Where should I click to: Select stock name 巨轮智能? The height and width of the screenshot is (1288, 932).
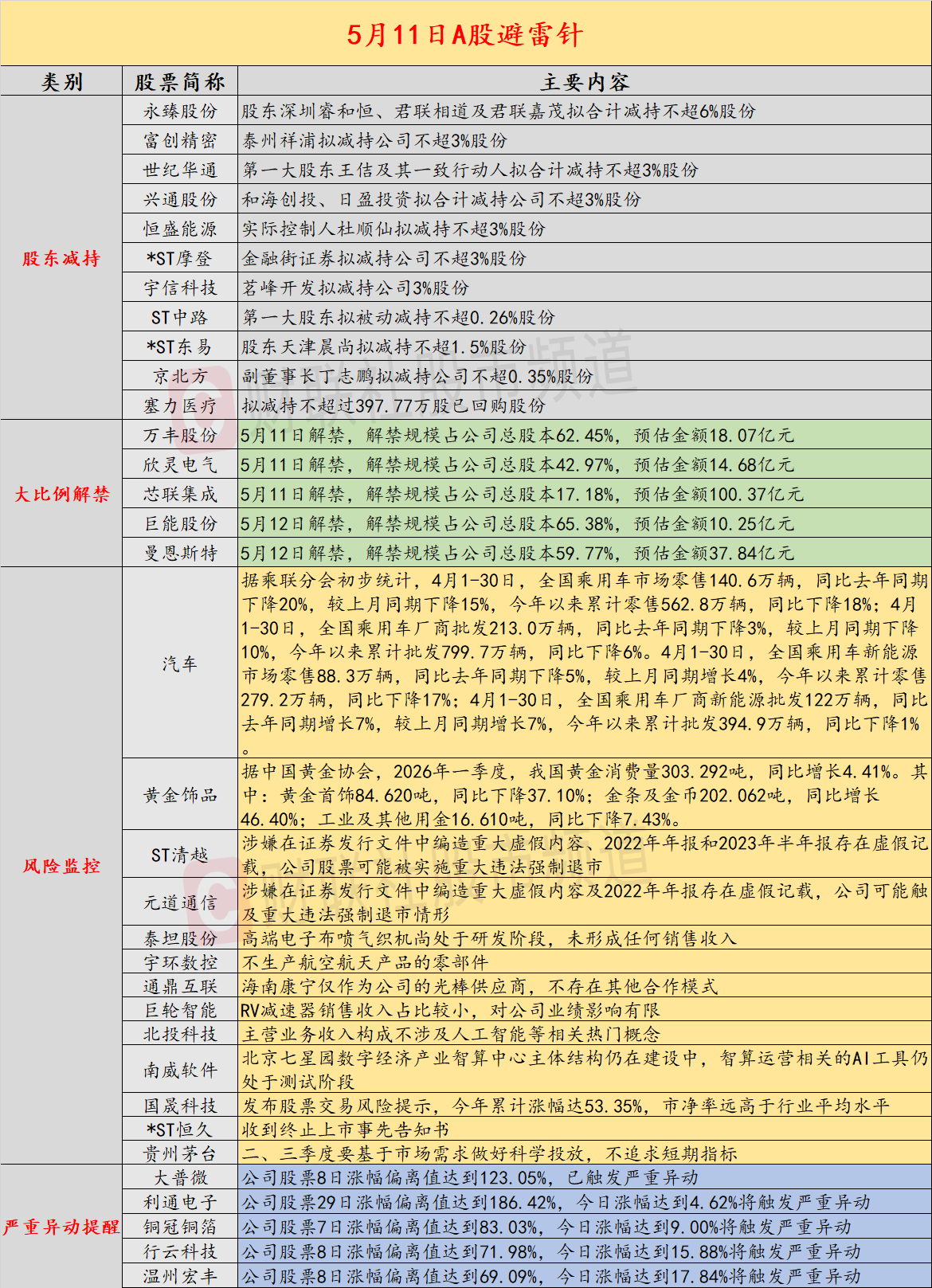point(180,1011)
